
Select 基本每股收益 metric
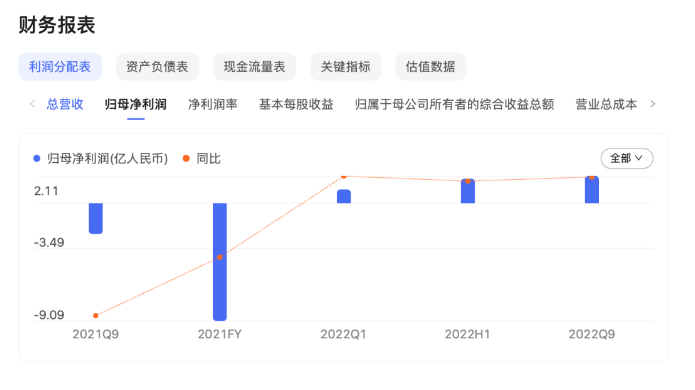click(296, 104)
